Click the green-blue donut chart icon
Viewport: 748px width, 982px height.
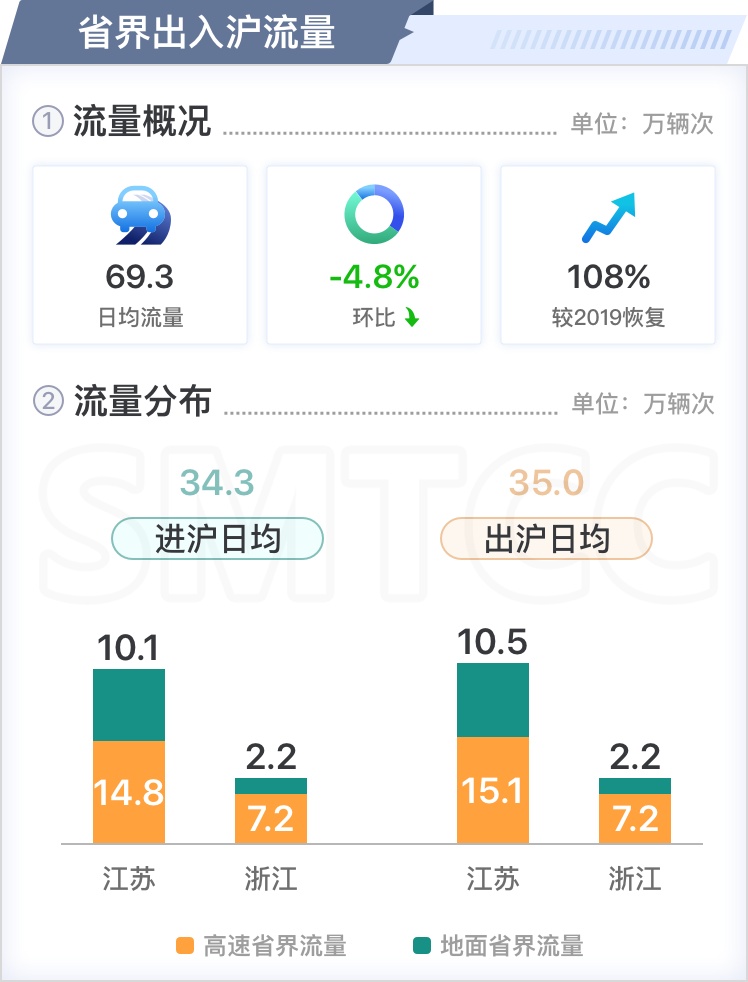point(374,214)
